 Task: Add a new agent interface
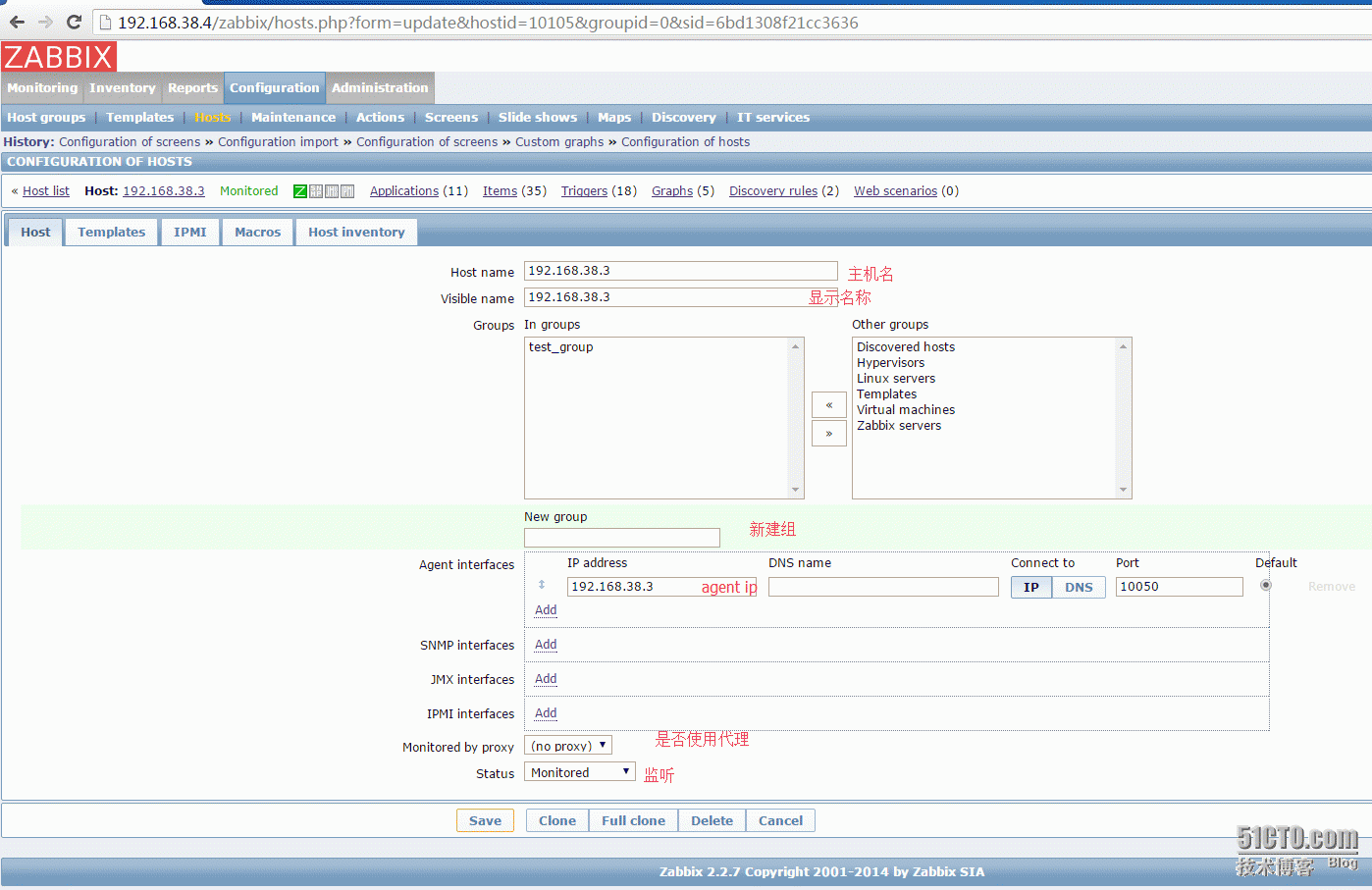pyautogui.click(x=546, y=610)
